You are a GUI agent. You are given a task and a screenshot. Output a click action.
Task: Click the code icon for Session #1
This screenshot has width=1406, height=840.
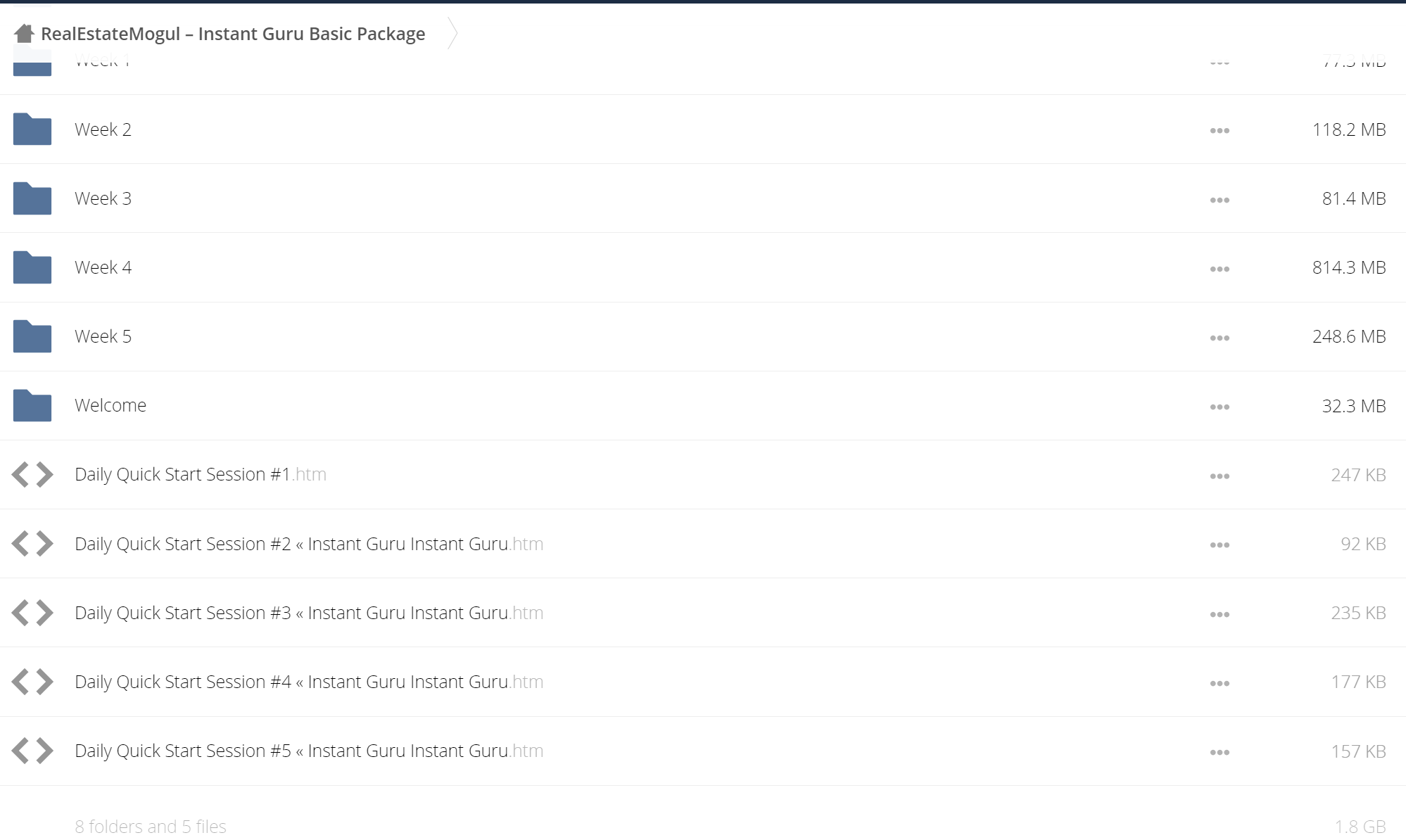coord(32,474)
